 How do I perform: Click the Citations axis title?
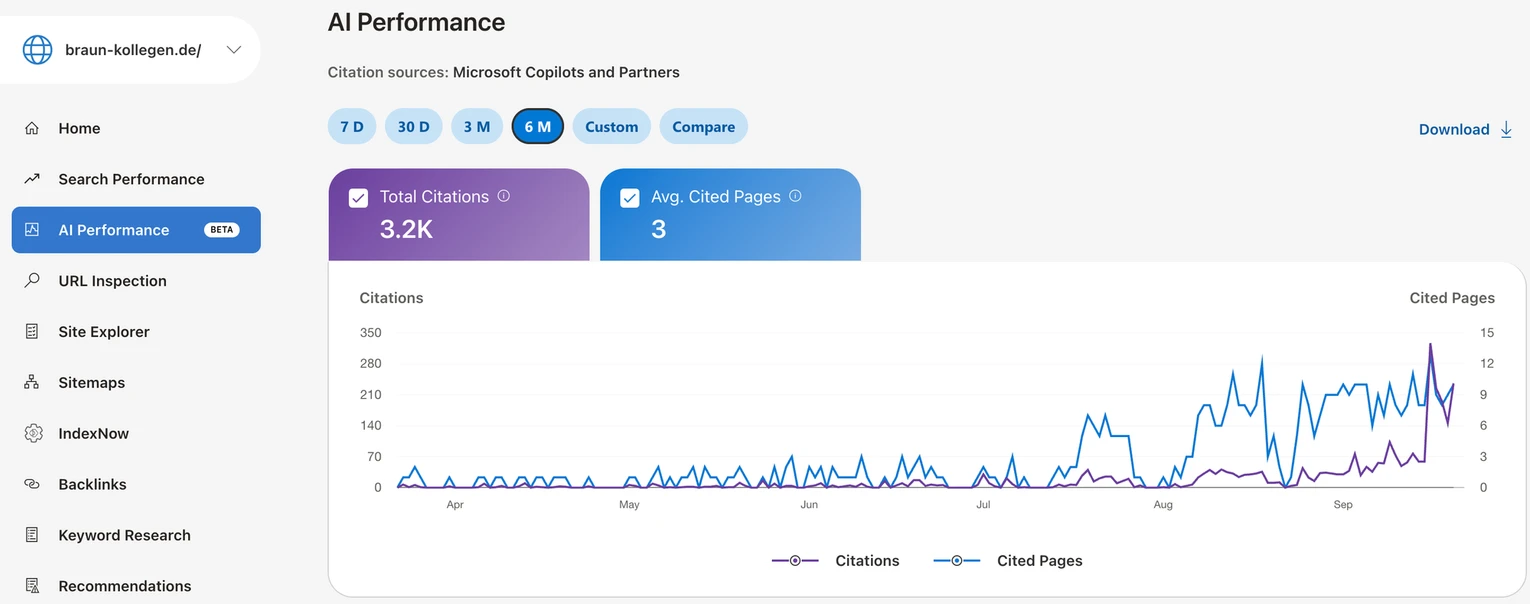(391, 298)
